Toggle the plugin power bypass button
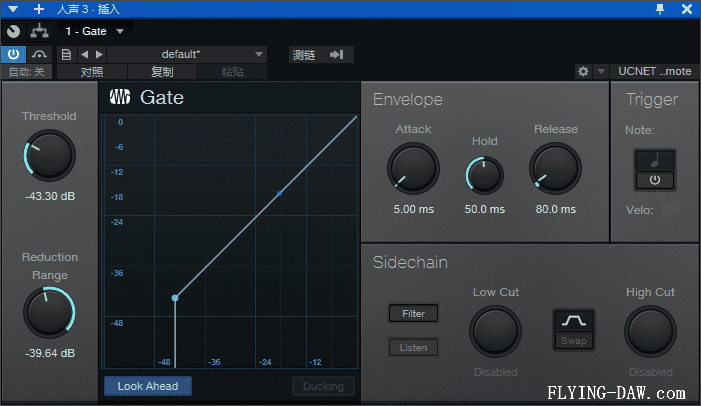The image size is (701, 406). (14, 54)
